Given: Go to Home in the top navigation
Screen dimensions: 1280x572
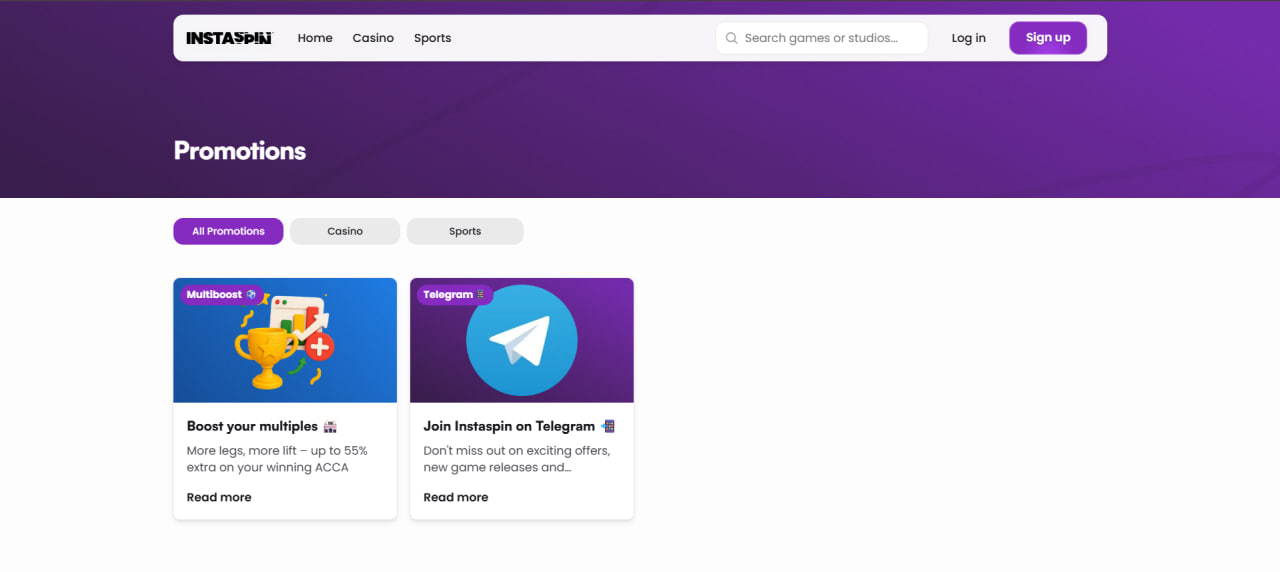Looking at the screenshot, I should [x=315, y=38].
